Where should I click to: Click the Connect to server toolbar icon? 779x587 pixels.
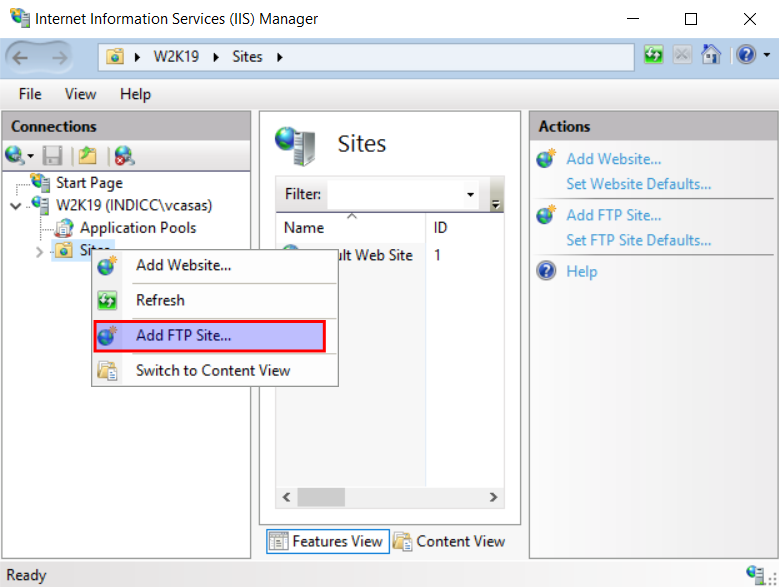(x=15, y=155)
